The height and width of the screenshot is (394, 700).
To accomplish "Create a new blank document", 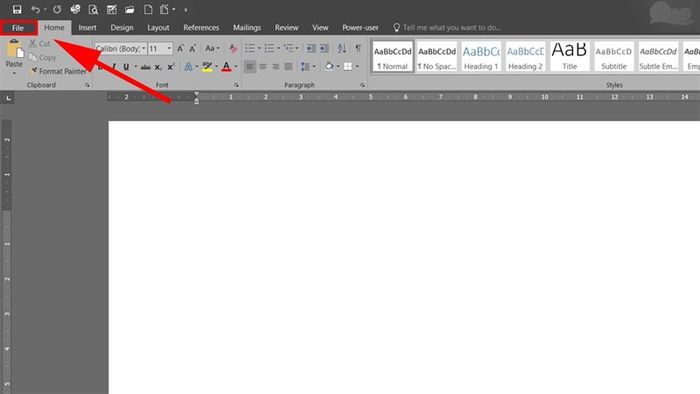I will (x=148, y=9).
